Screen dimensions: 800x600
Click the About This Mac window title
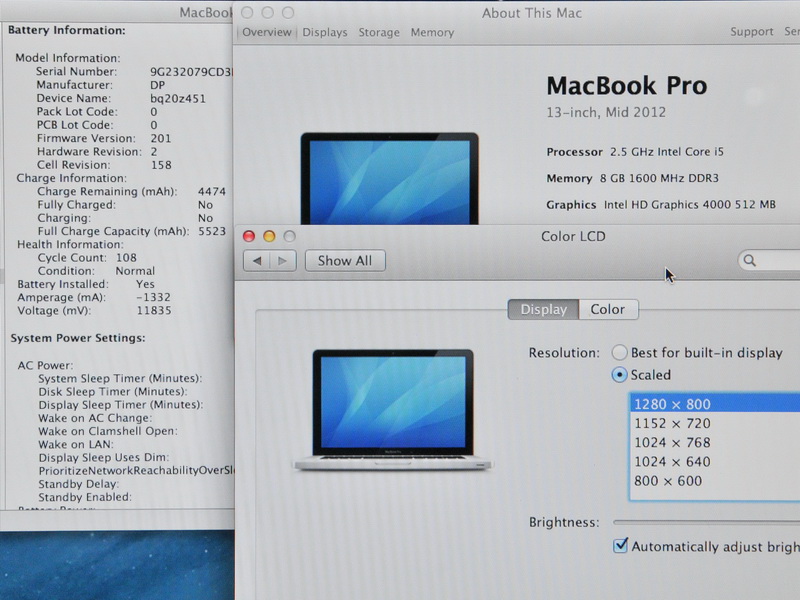tap(532, 13)
